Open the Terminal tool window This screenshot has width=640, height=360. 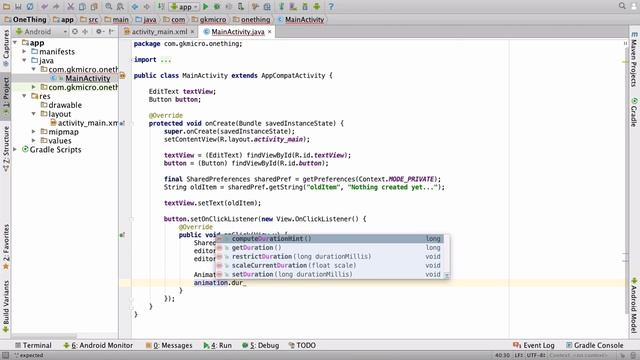click(x=33, y=345)
